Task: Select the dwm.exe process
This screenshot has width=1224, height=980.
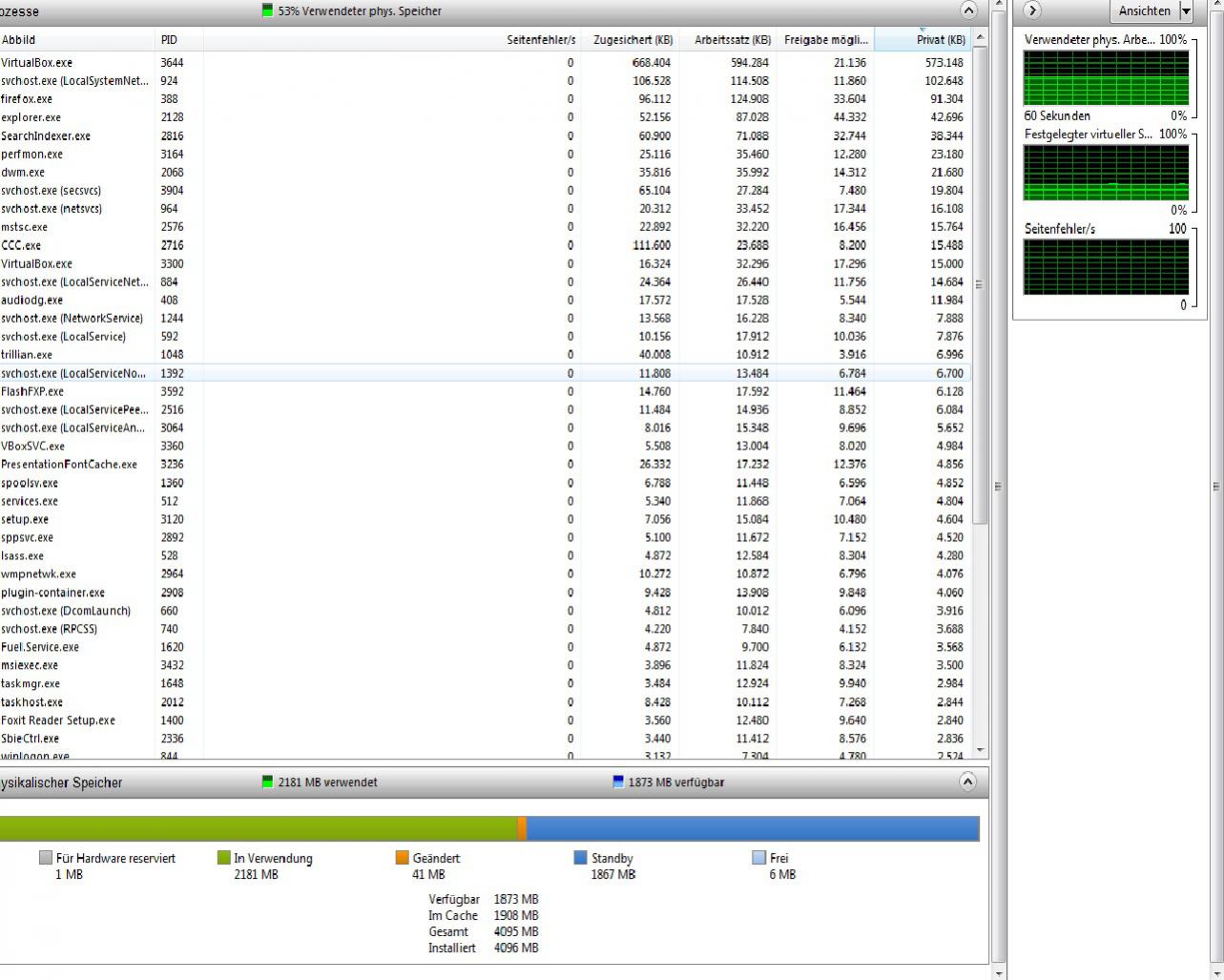Action: pos(486,173)
